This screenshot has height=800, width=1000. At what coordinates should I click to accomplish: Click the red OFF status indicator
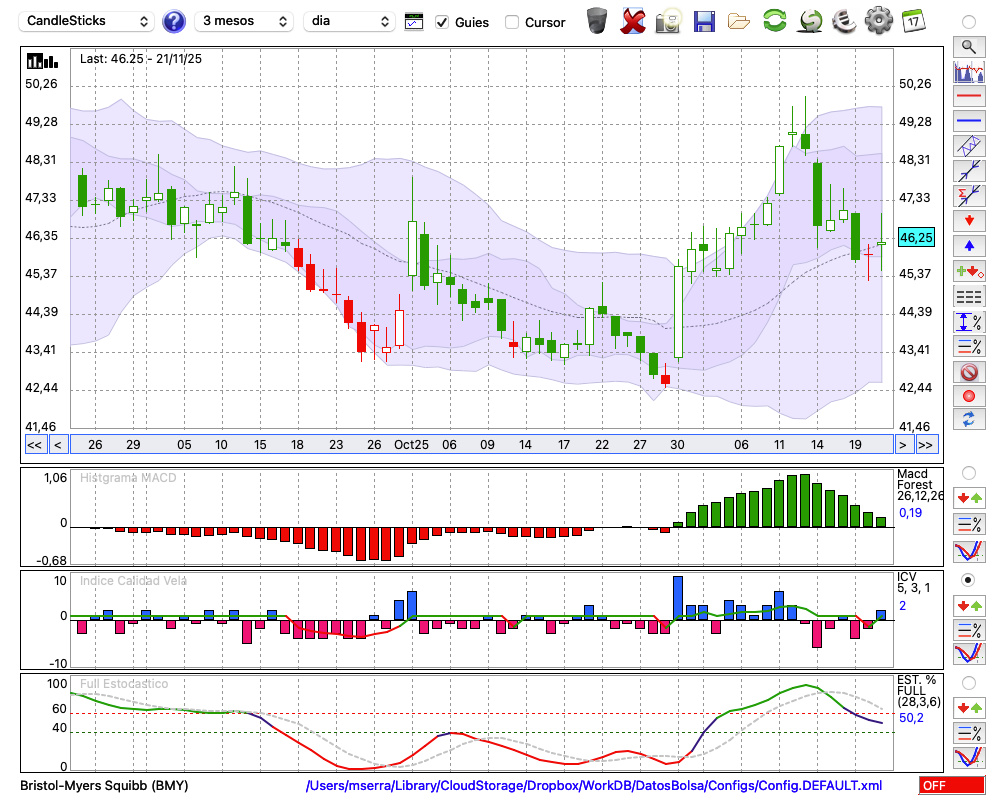point(952,786)
